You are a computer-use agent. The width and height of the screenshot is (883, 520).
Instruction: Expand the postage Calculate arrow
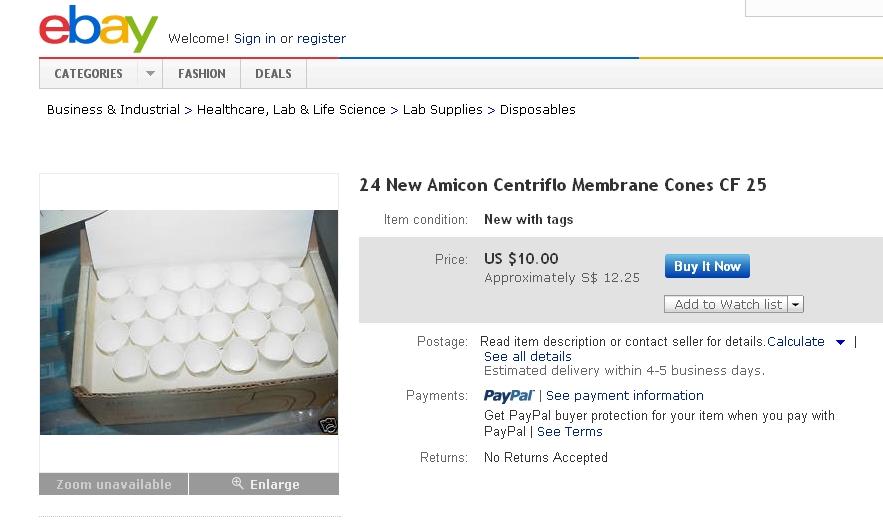[840, 342]
